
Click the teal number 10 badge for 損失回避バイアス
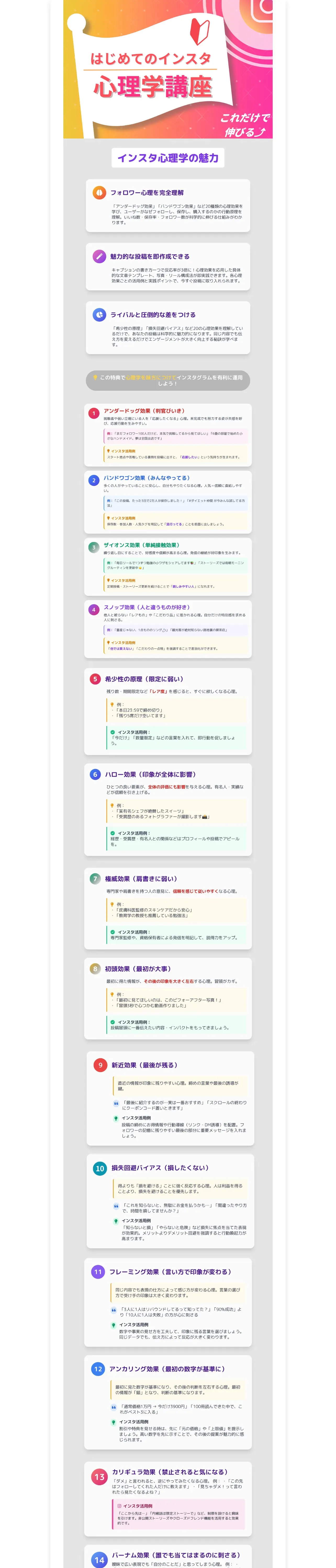[100, 1168]
